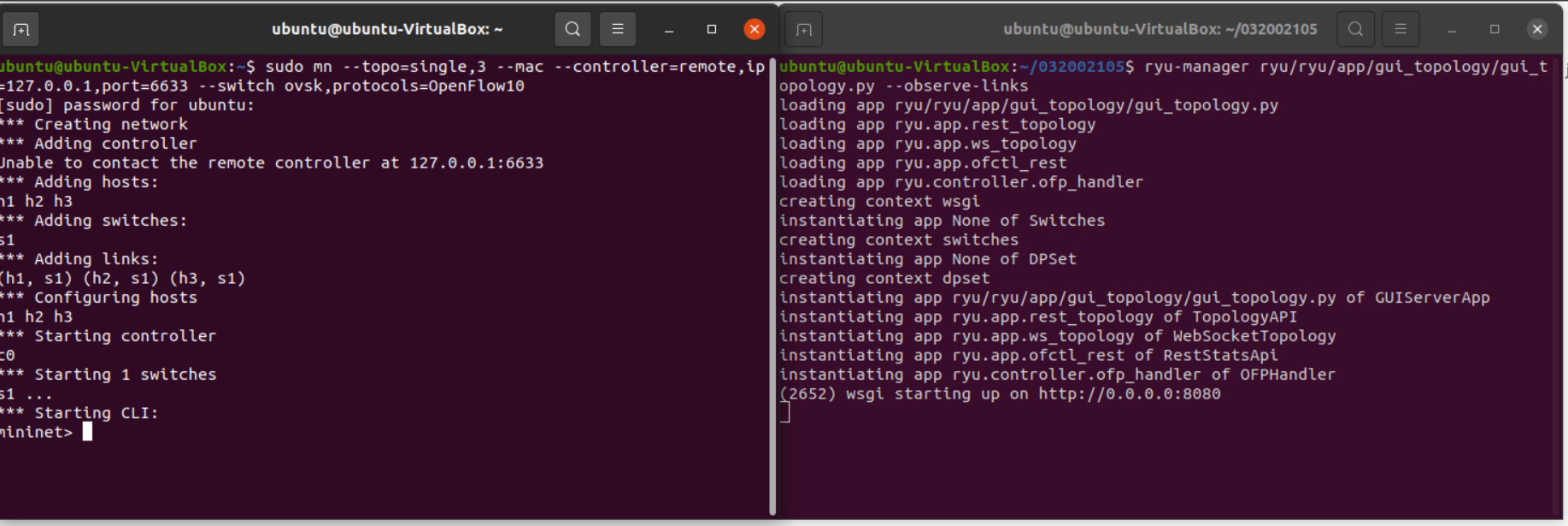Open hamburger menu in right 032002105 terminal
The image size is (1568, 526).
pos(1401,29)
